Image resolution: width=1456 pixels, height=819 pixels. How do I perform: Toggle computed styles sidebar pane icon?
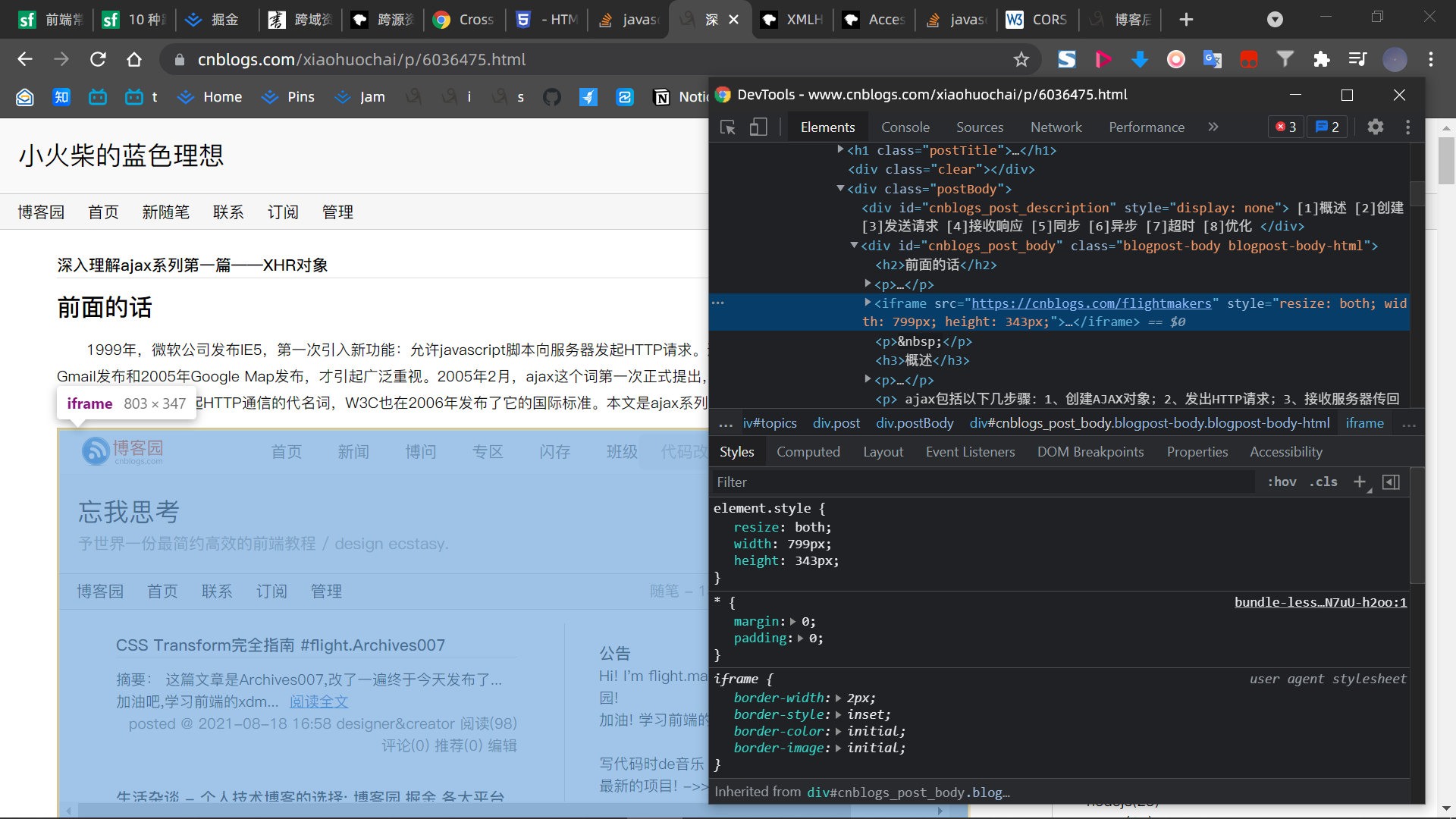click(1391, 482)
